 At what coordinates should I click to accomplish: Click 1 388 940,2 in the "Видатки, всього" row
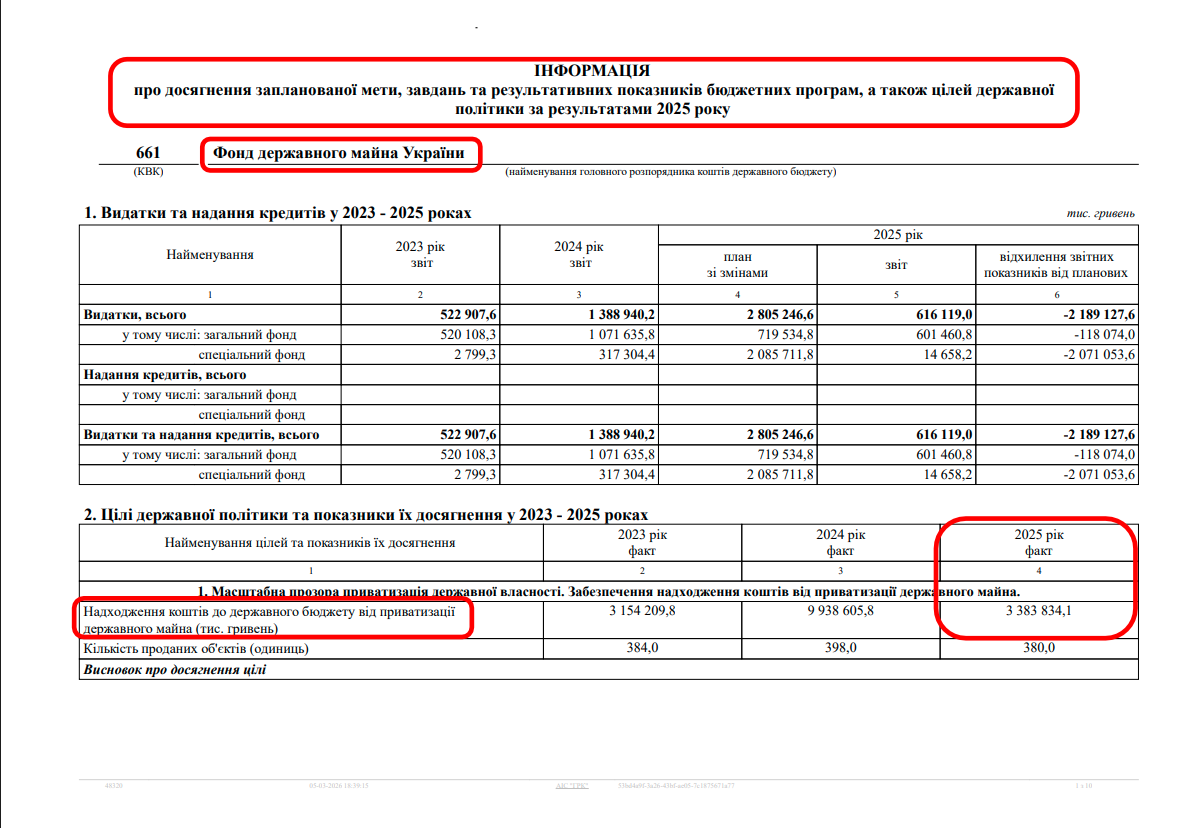tap(621, 315)
